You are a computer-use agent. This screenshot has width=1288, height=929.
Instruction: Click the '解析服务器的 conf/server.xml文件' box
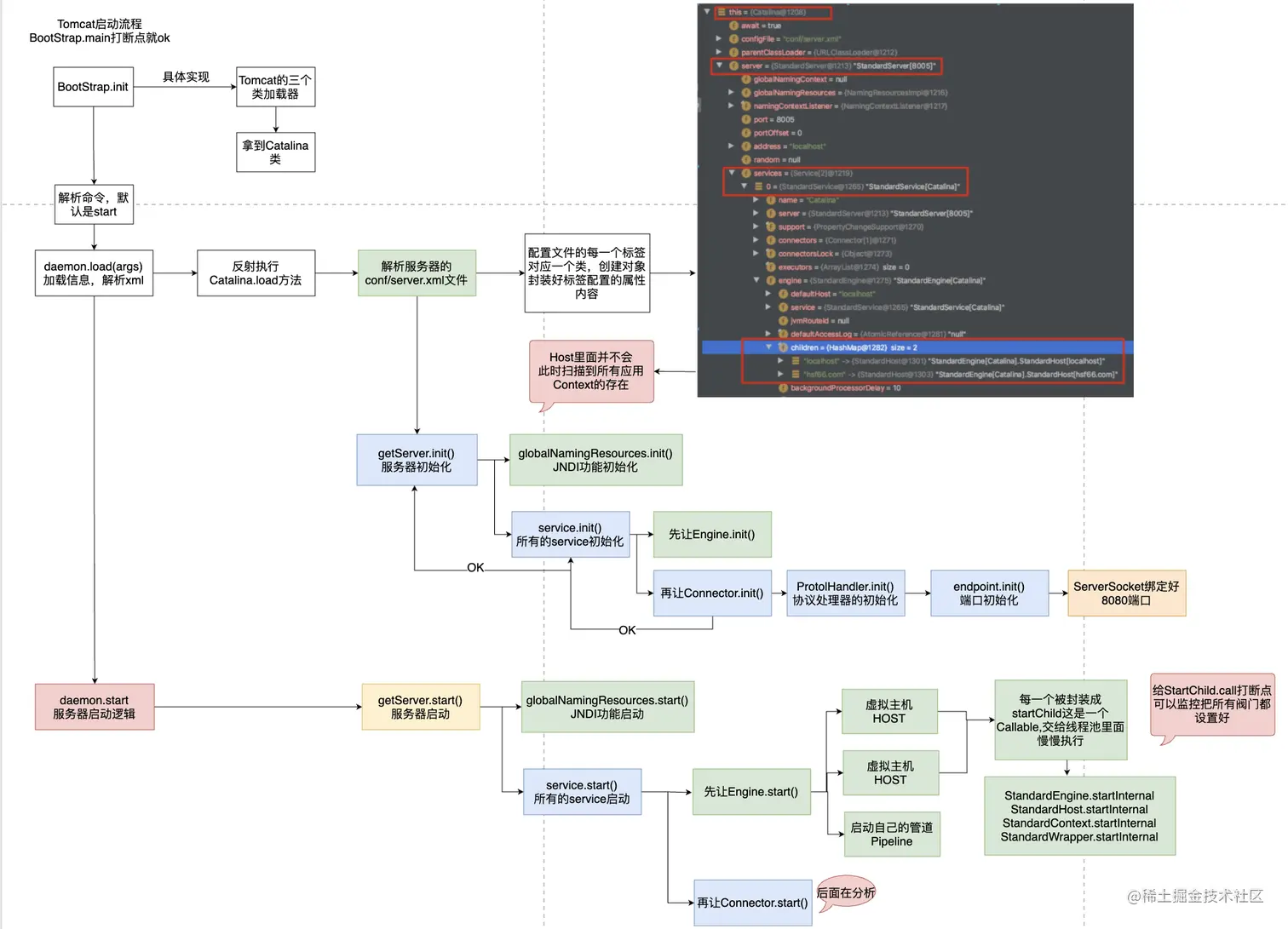[417, 273]
